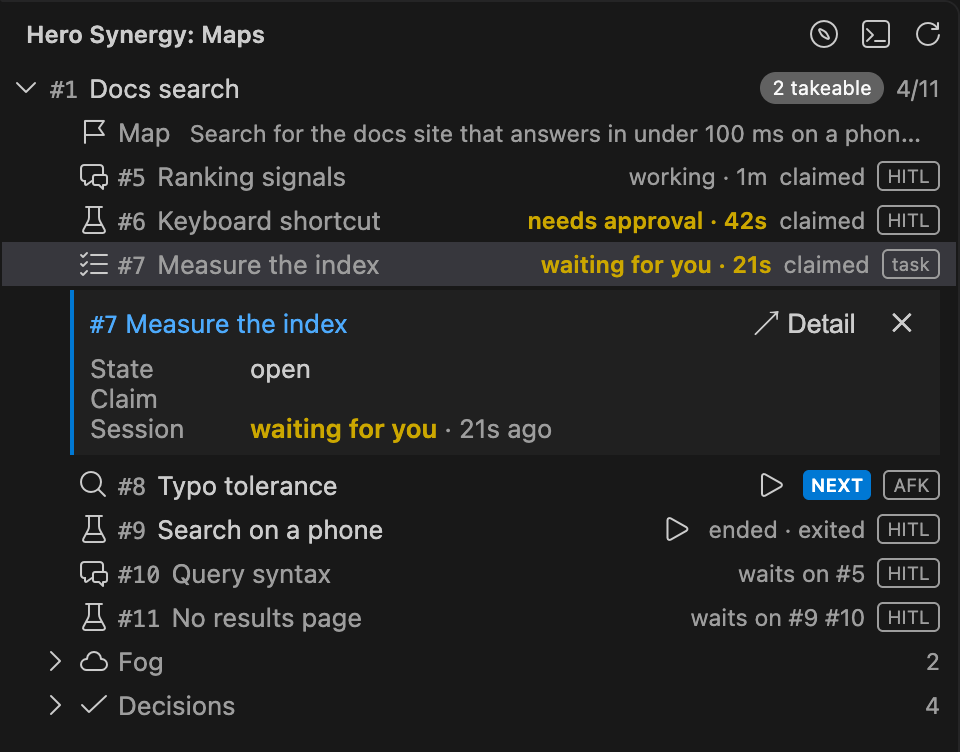Click 'waiting for you · 21s' row status
This screenshot has height=752, width=960.
(656, 265)
